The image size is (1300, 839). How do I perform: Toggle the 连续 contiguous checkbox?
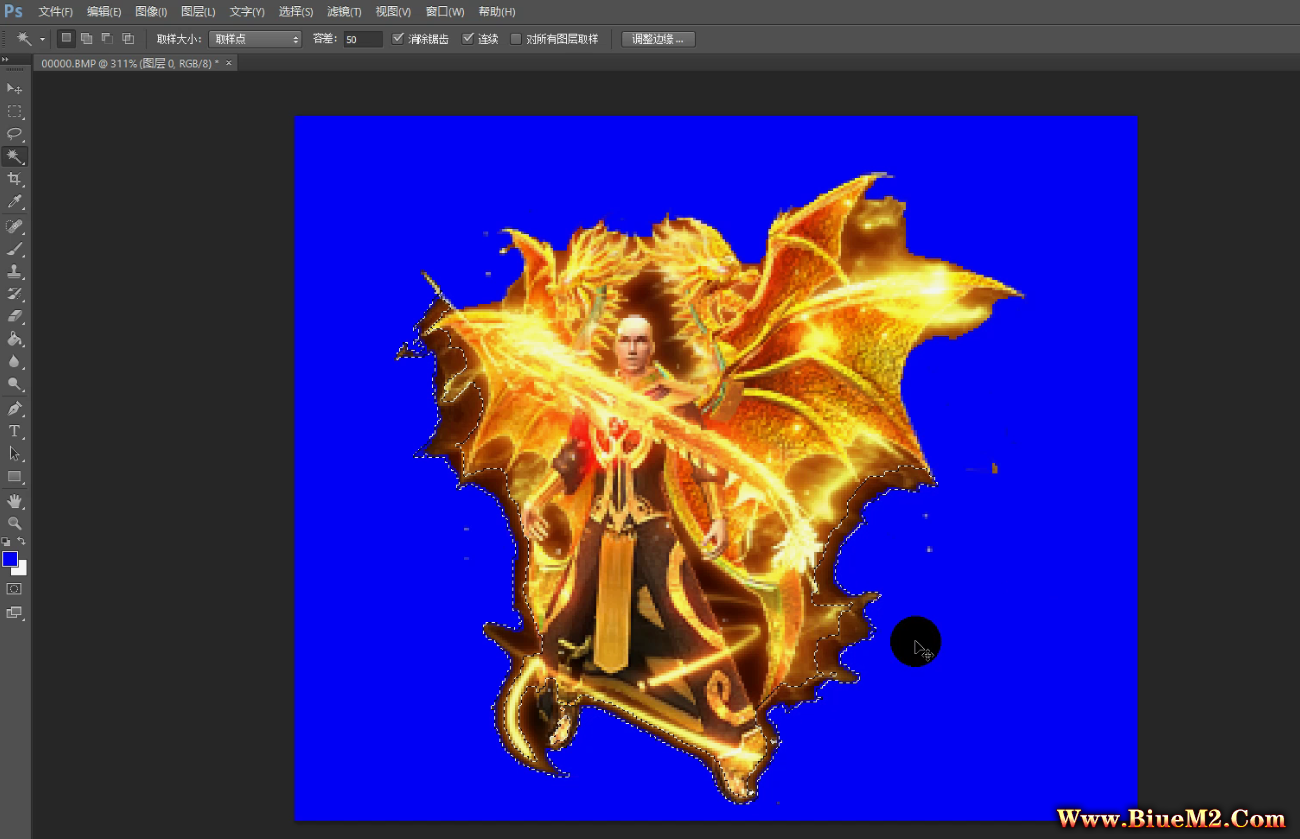(x=467, y=39)
